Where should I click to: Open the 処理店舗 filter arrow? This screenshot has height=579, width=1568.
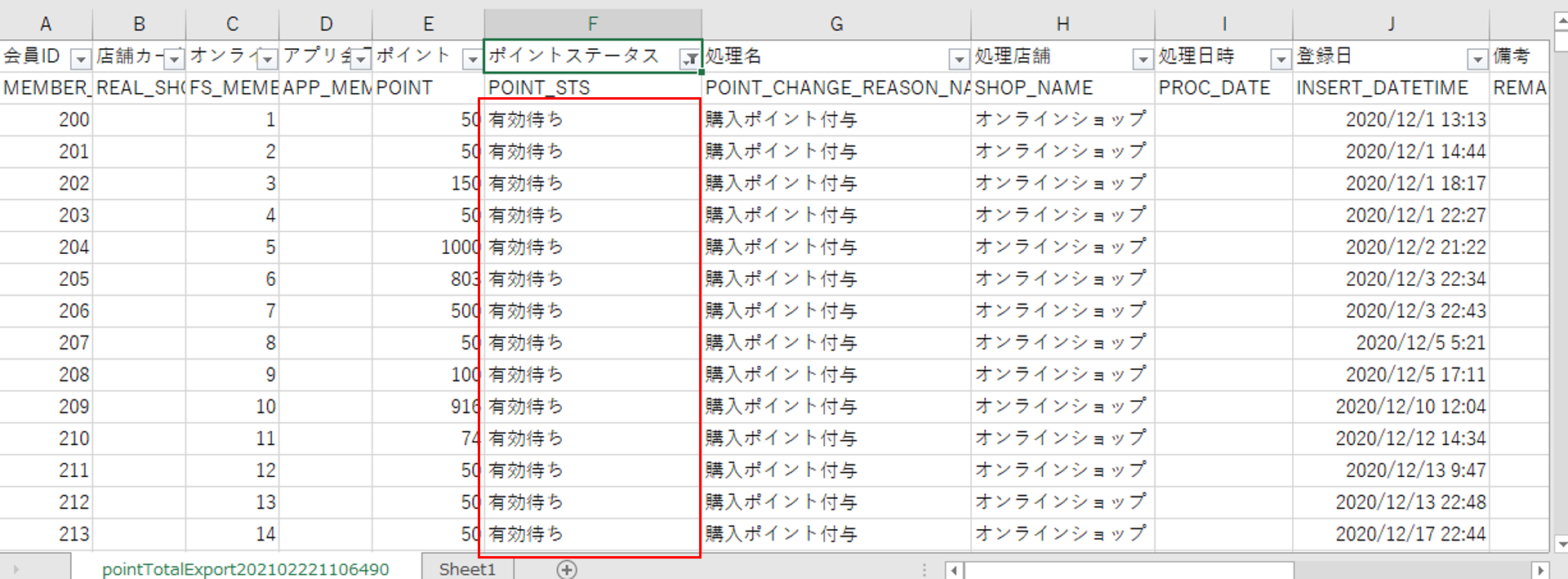(1142, 59)
